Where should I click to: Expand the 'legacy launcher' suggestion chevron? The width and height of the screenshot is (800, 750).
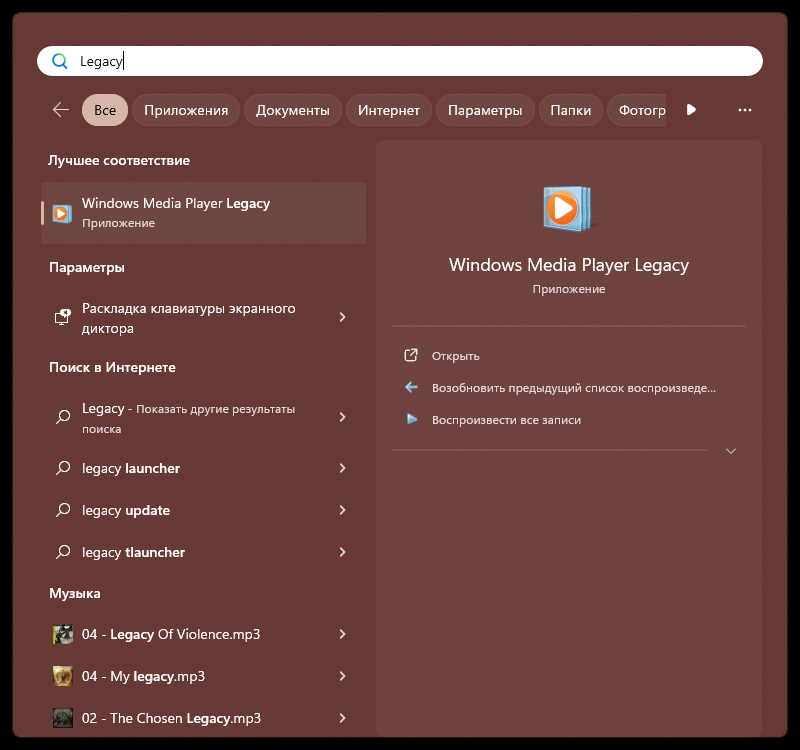click(342, 468)
